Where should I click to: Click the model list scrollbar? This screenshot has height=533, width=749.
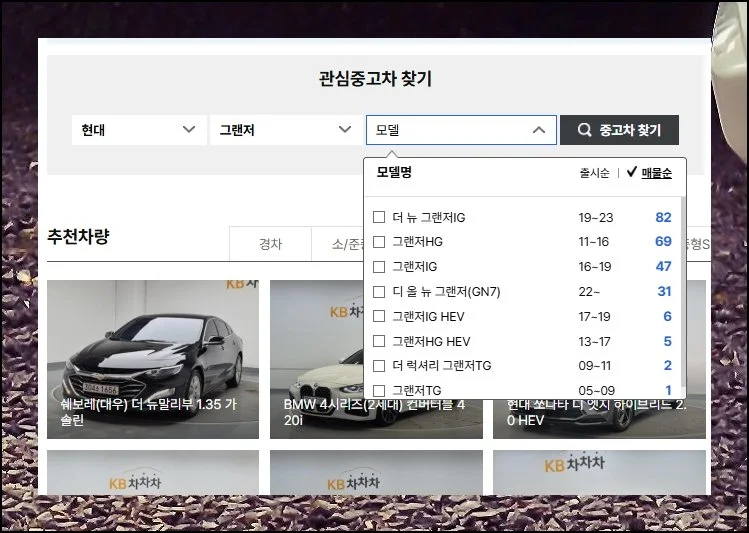(682, 290)
